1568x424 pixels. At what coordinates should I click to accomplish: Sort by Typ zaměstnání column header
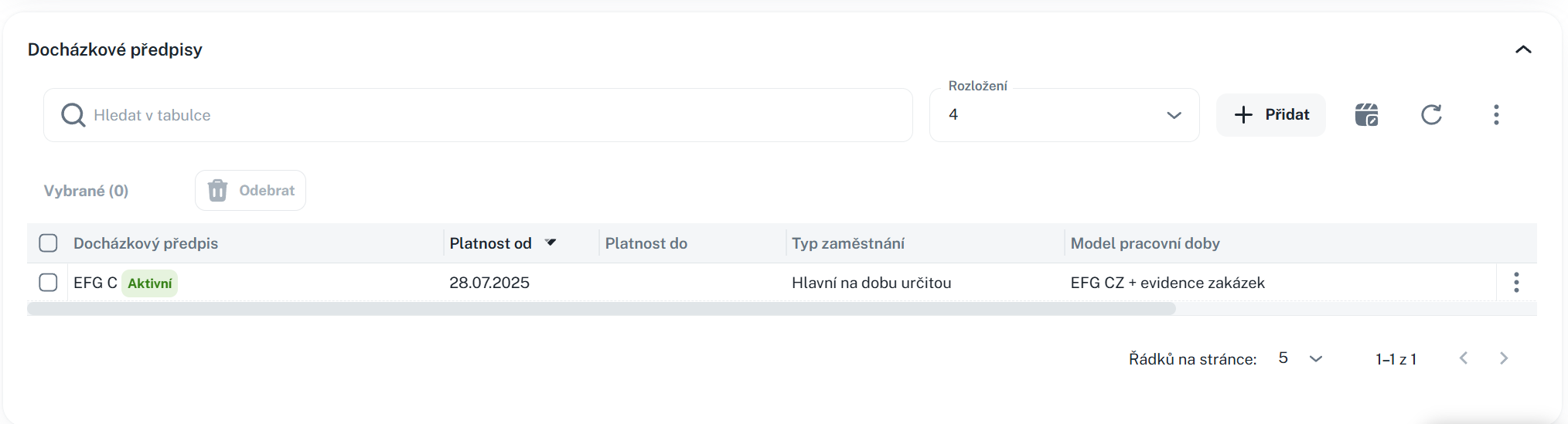(847, 243)
